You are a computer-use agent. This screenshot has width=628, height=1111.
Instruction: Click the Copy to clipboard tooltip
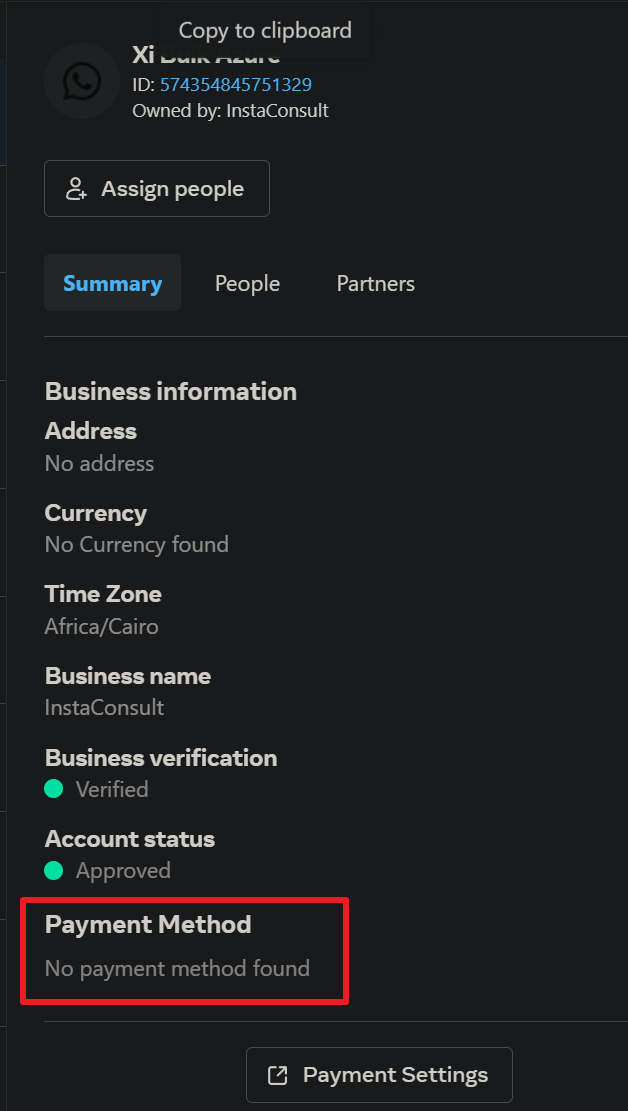(x=265, y=30)
